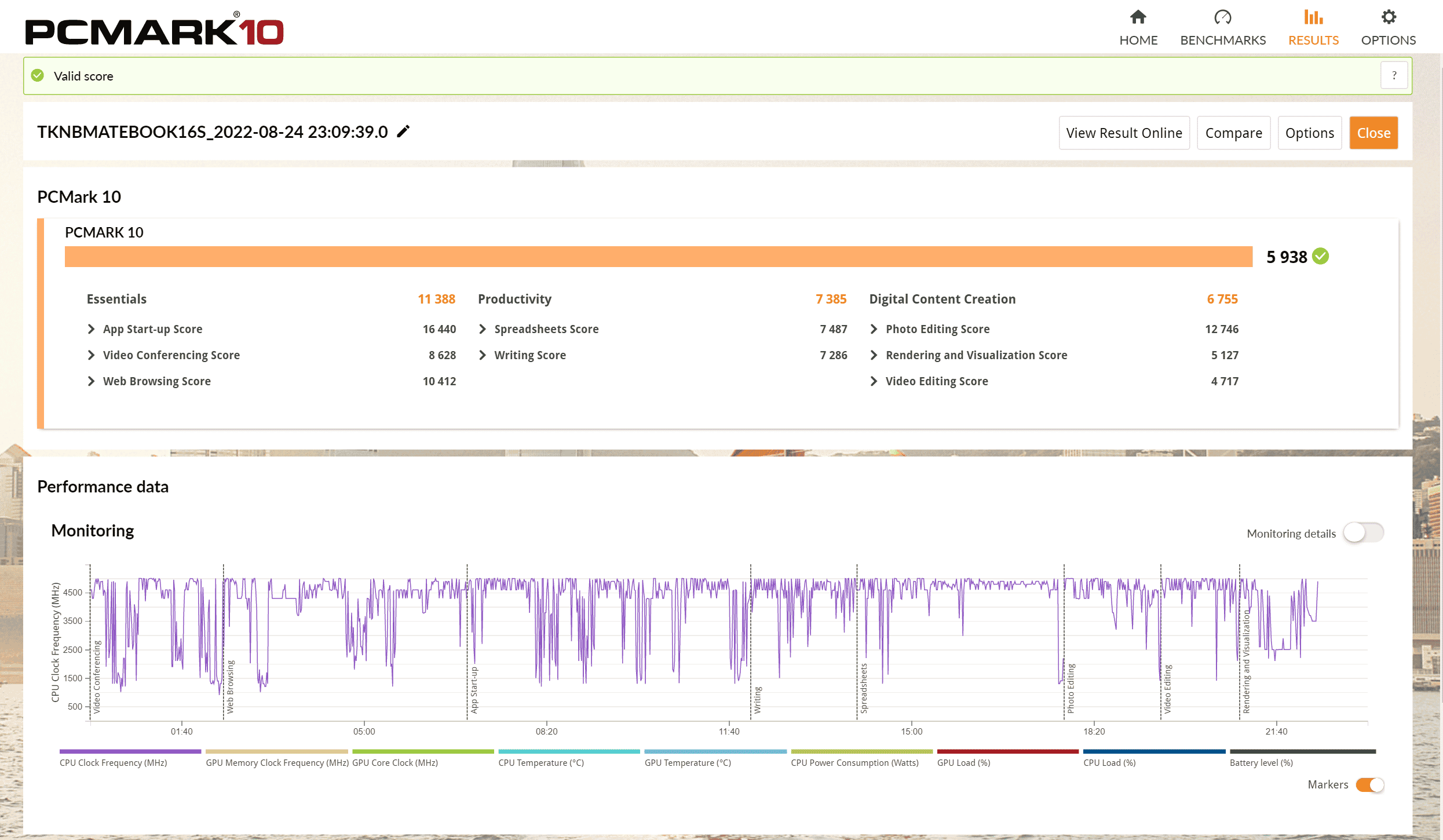The width and height of the screenshot is (1443, 840).
Task: Click the Home house icon
Action: (x=1138, y=17)
